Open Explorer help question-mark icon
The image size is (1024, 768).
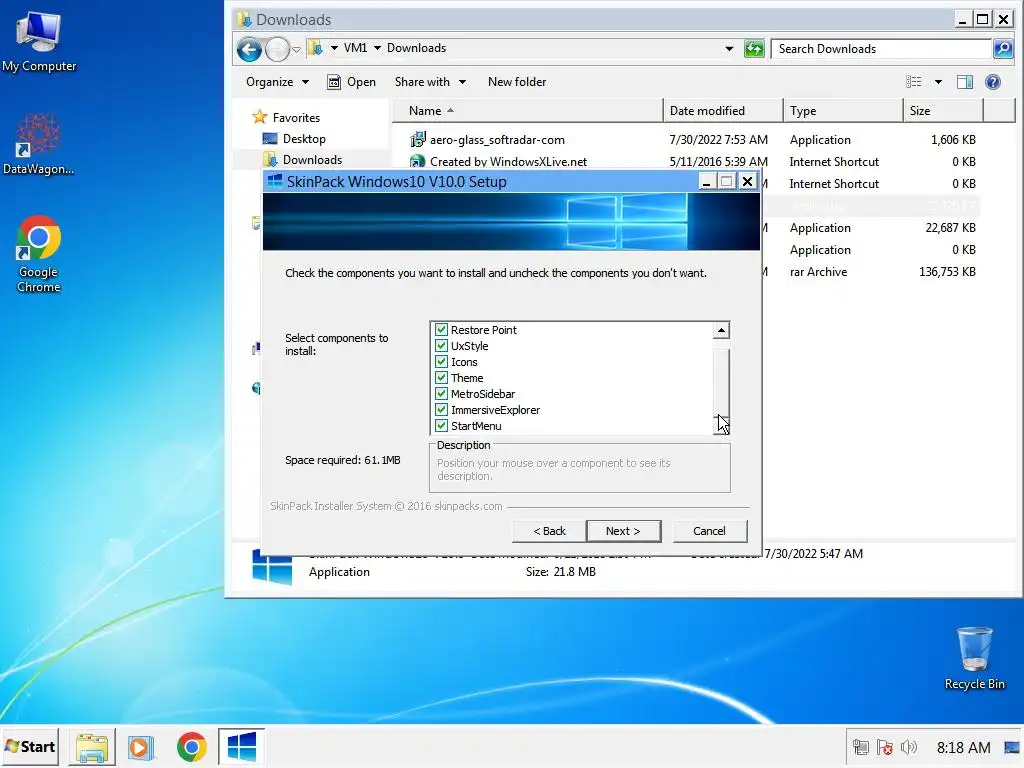click(x=993, y=82)
